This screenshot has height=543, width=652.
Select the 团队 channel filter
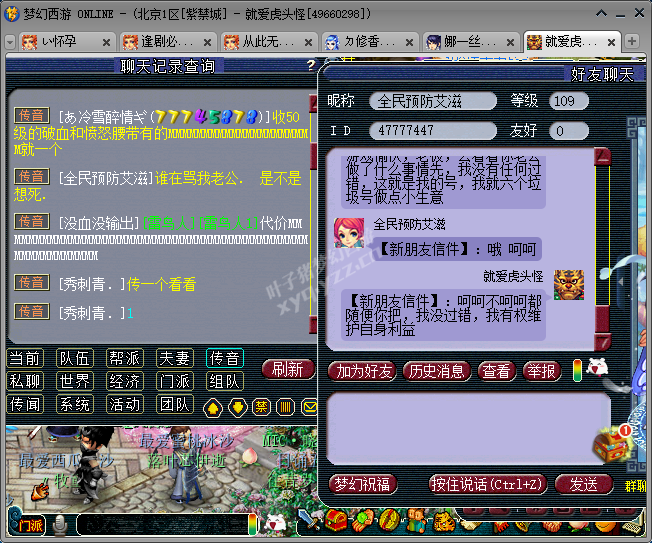coord(175,404)
